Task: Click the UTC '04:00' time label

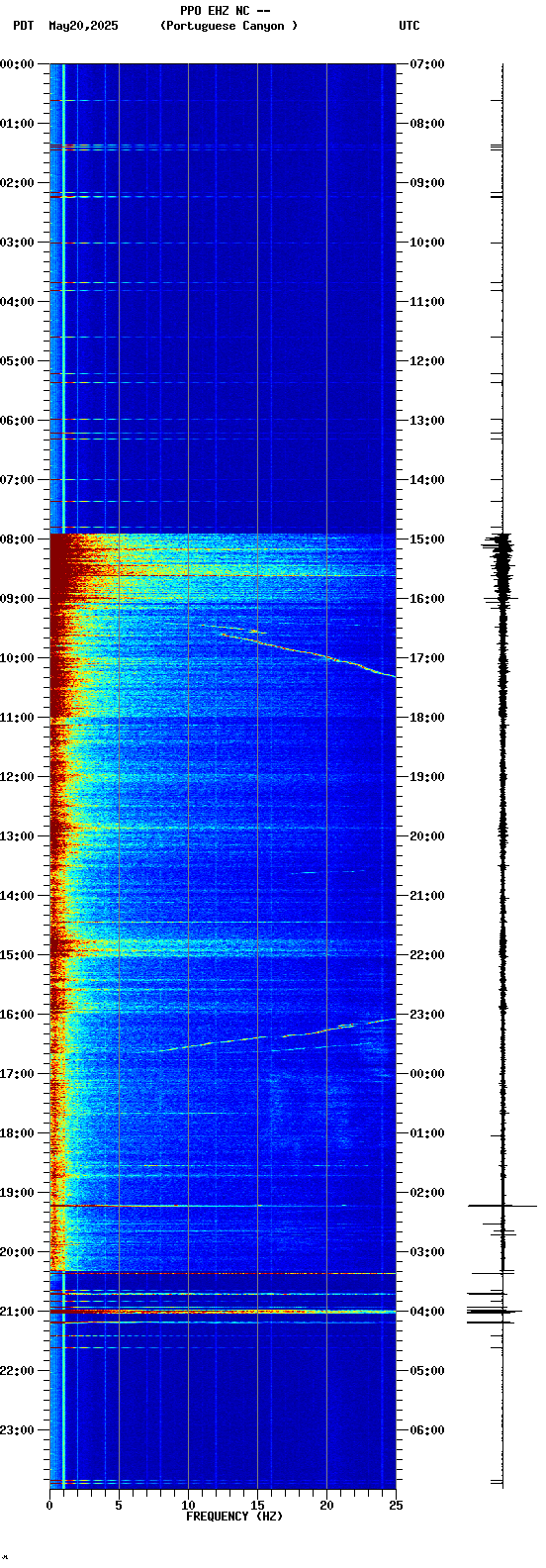Action: [427, 1312]
